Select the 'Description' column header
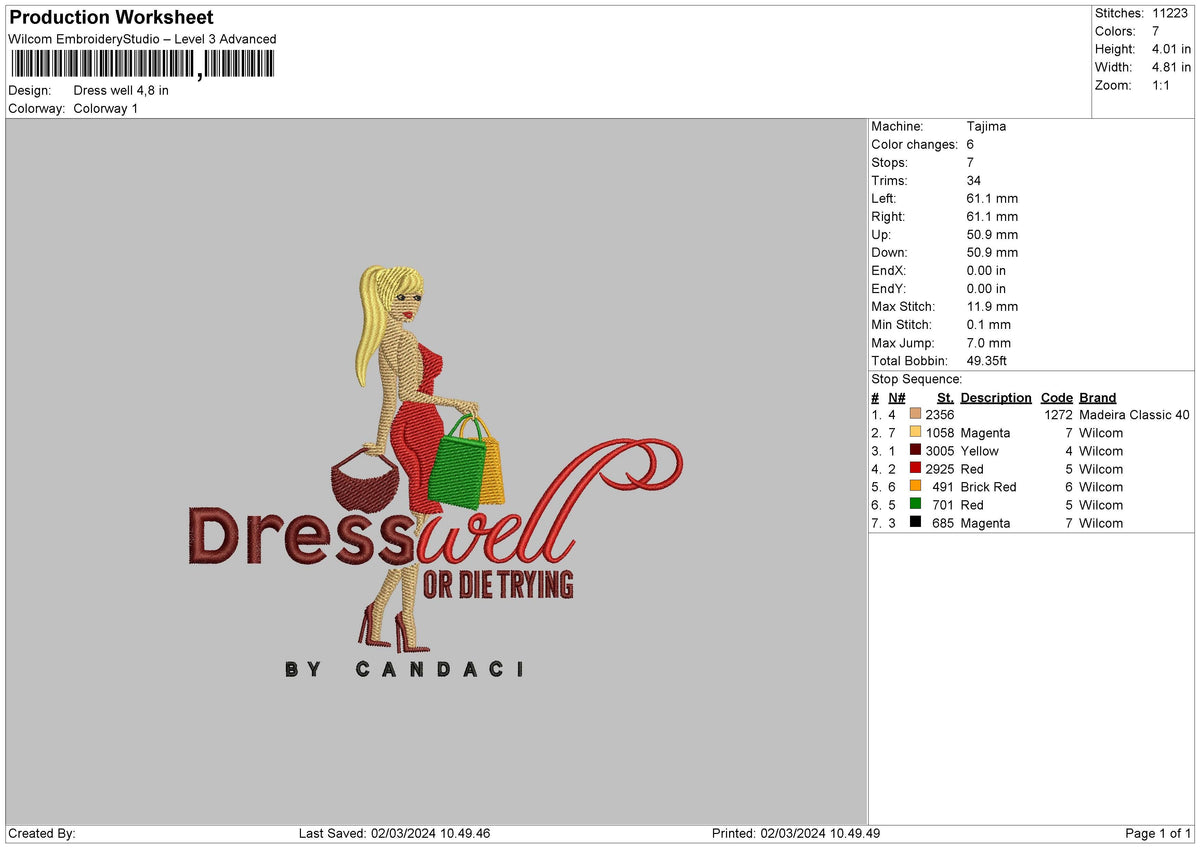This screenshot has height=848, width=1200. click(996, 397)
